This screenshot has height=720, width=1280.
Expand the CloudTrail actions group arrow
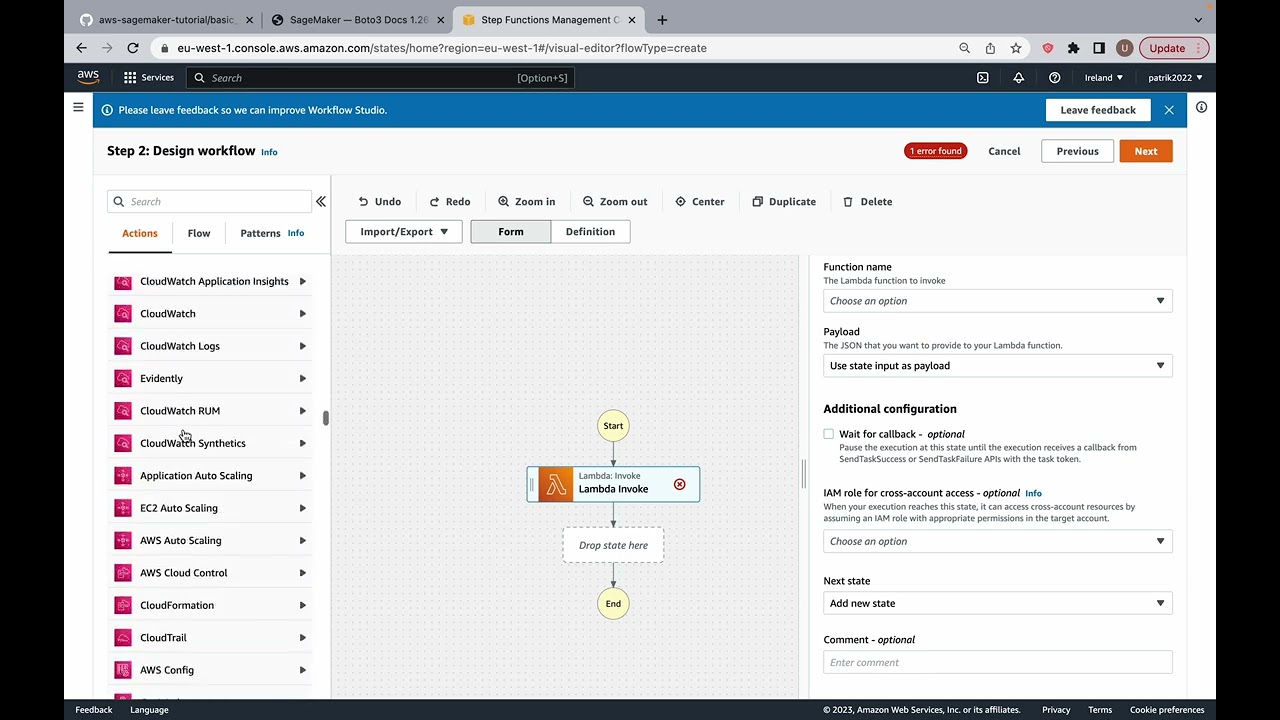[x=302, y=638]
